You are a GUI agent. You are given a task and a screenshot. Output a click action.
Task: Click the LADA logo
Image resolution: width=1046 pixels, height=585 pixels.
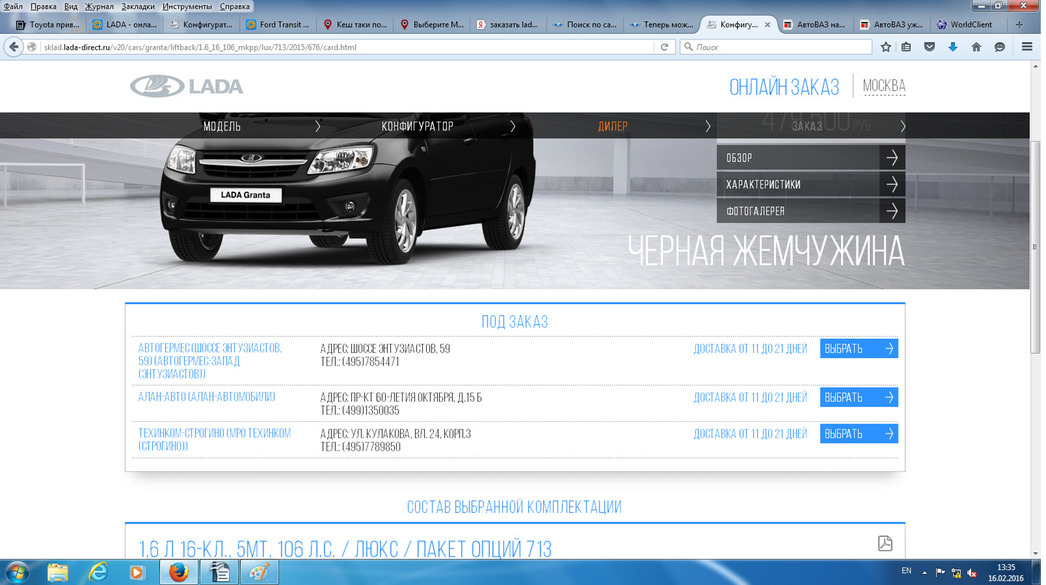click(187, 86)
